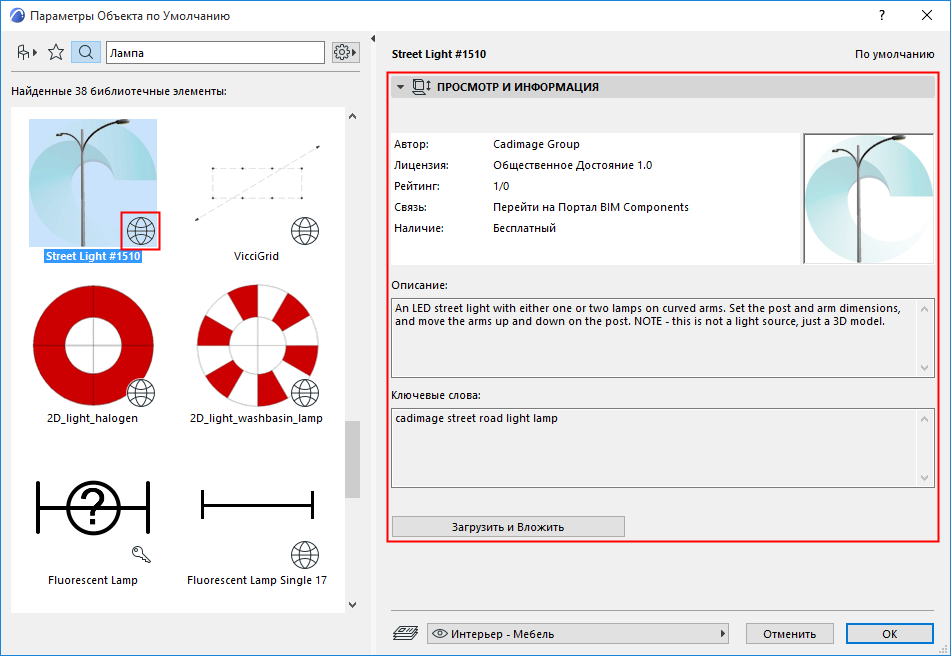
Task: Toggle the eye icon in layer selector
Action: tap(440, 634)
